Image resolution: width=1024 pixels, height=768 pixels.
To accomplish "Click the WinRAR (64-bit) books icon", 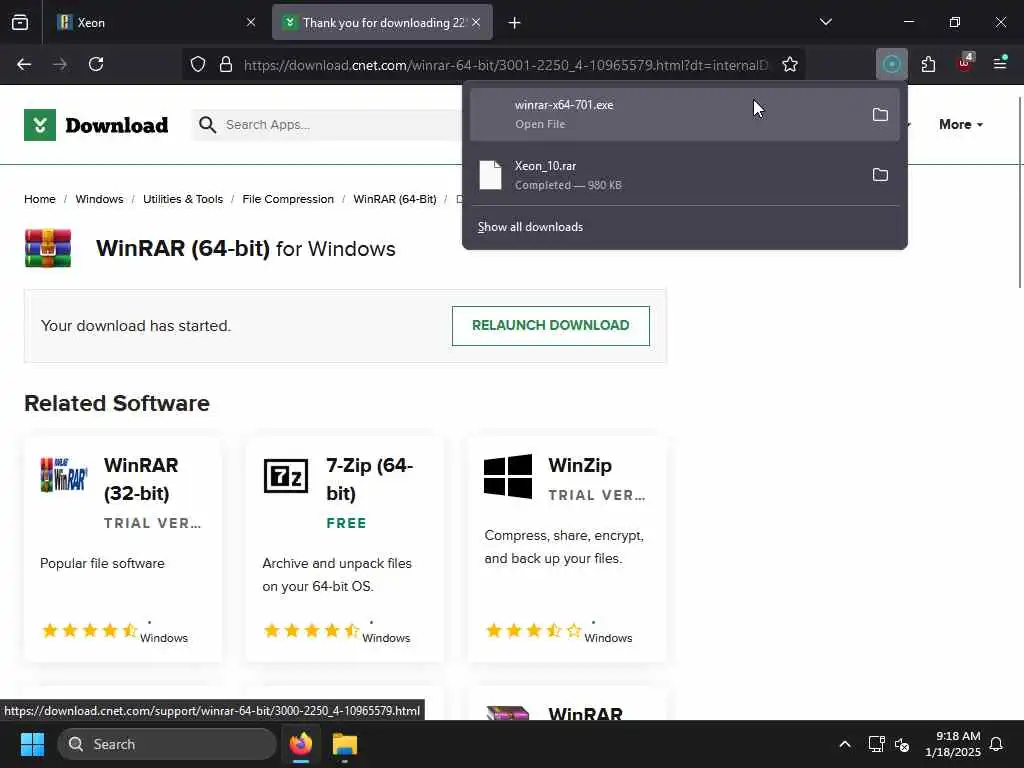I will tap(48, 248).
